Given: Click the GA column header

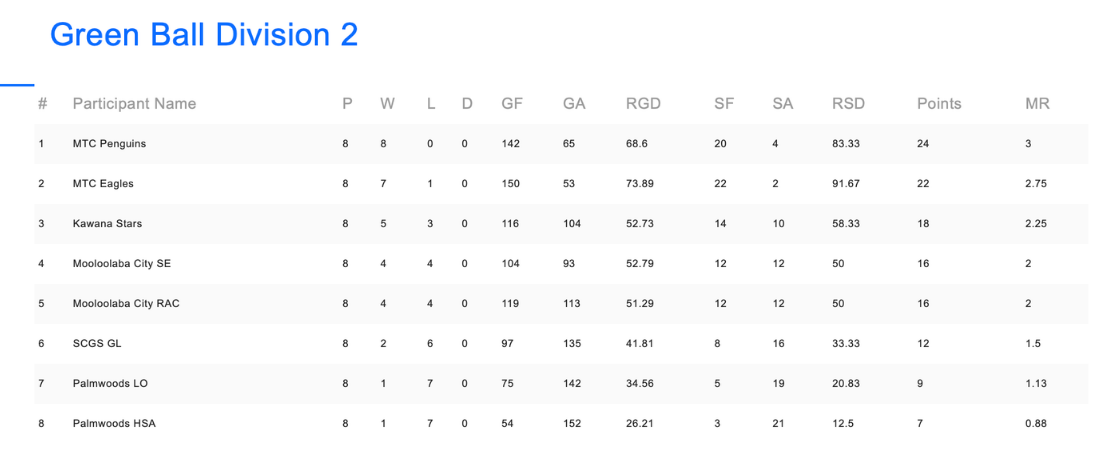Looking at the screenshot, I should tap(574, 104).
